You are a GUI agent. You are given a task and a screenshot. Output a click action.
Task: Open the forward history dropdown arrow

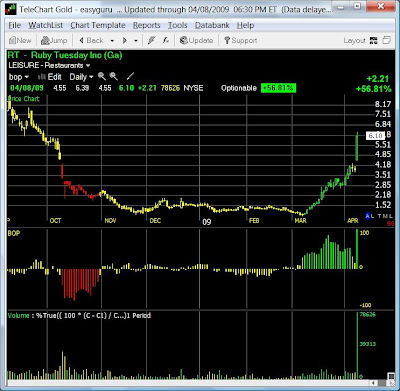[x=136, y=41]
